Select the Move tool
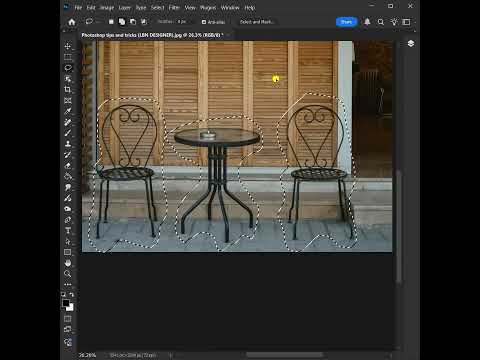480x360 pixels. point(68,46)
